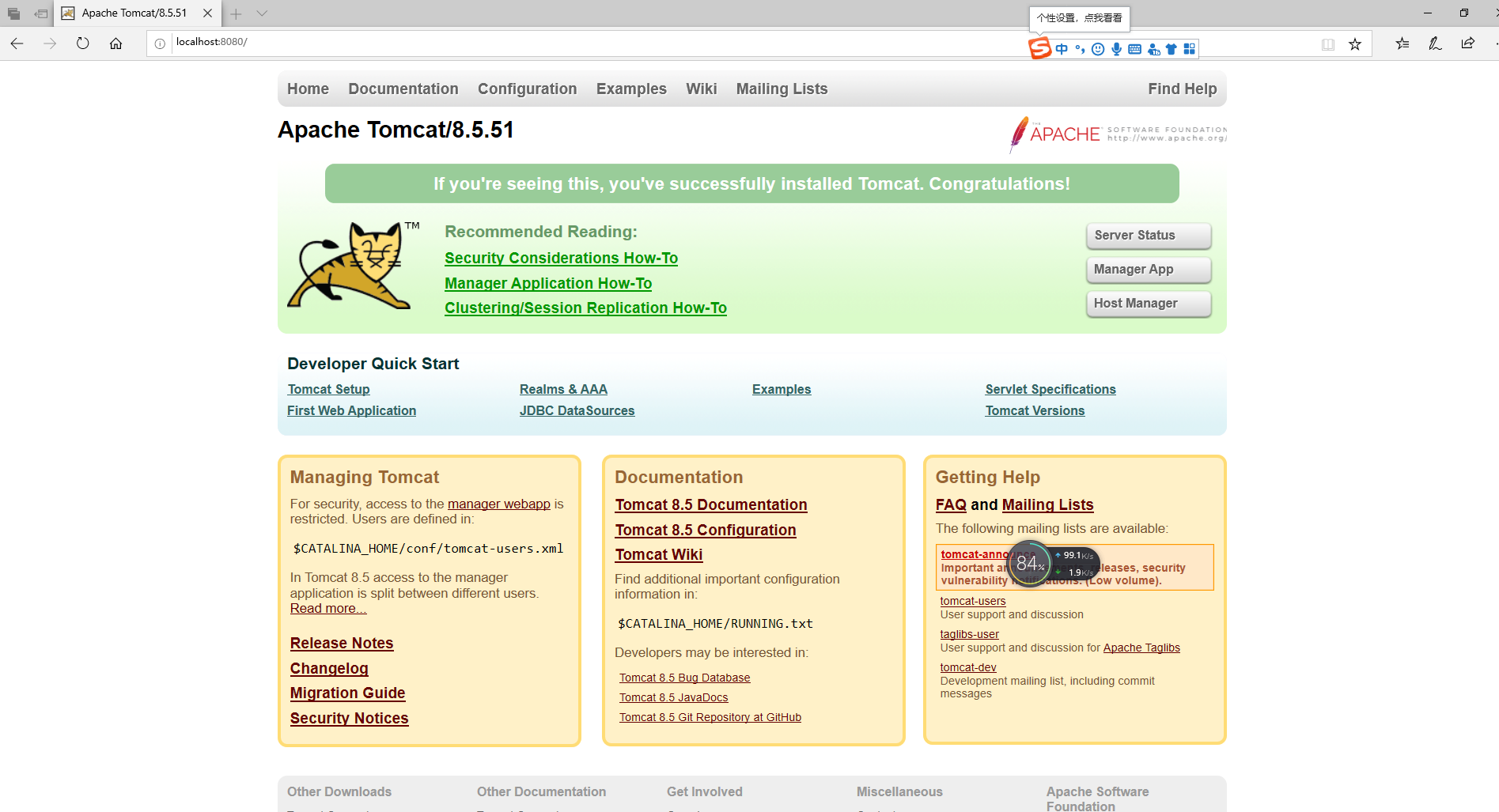Open Edge reading view book icon
1499x812 pixels.
click(1327, 44)
